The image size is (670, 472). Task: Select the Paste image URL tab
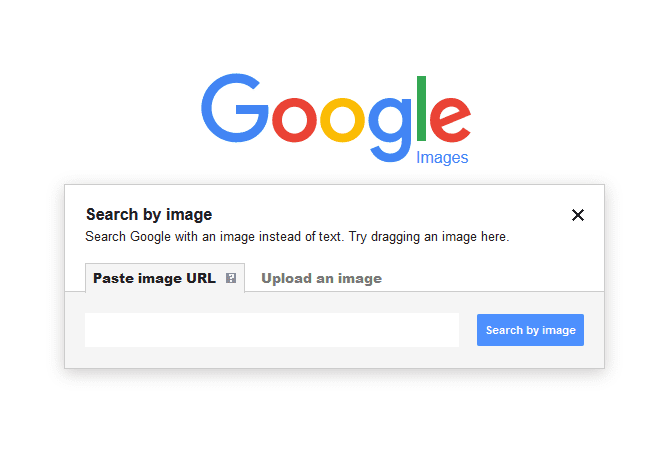pos(165,278)
